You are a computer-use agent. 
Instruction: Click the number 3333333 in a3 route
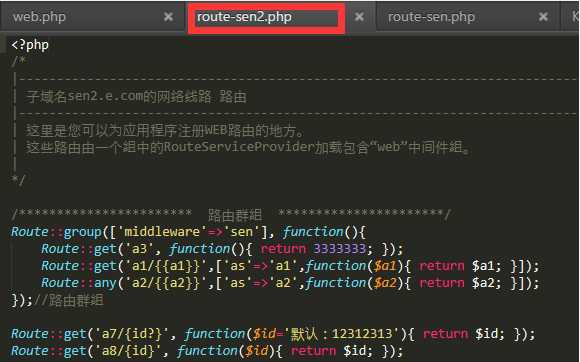[x=340, y=249]
